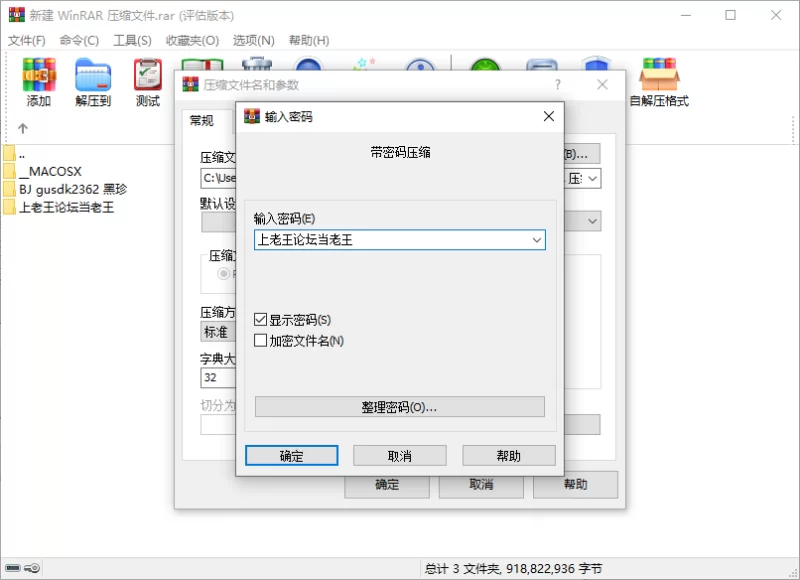
Task: Close the 输入密码 password dialog
Action: coord(548,116)
